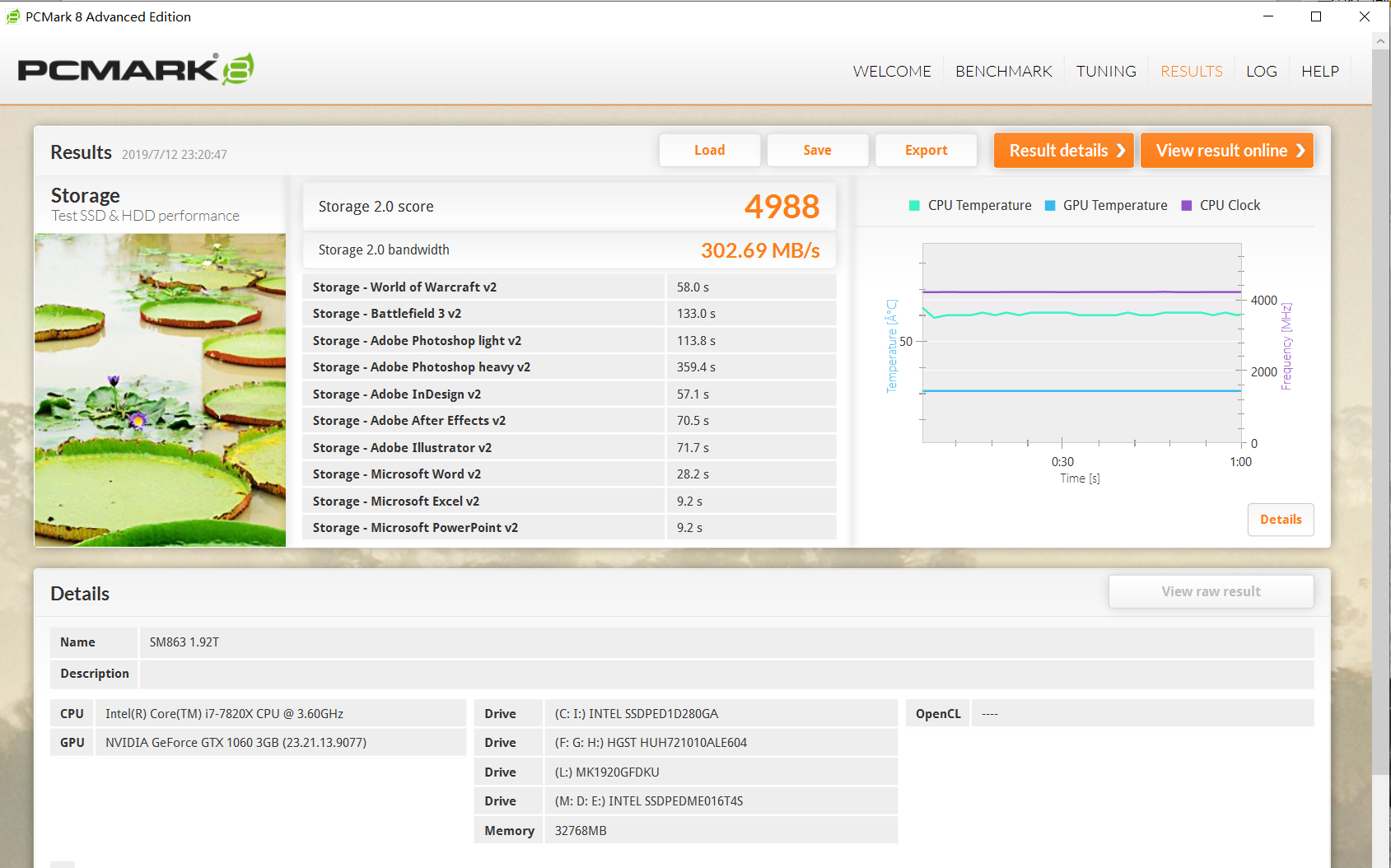The height and width of the screenshot is (868, 1391).
Task: Click the GPU Temperature line in chart
Action: [1081, 391]
